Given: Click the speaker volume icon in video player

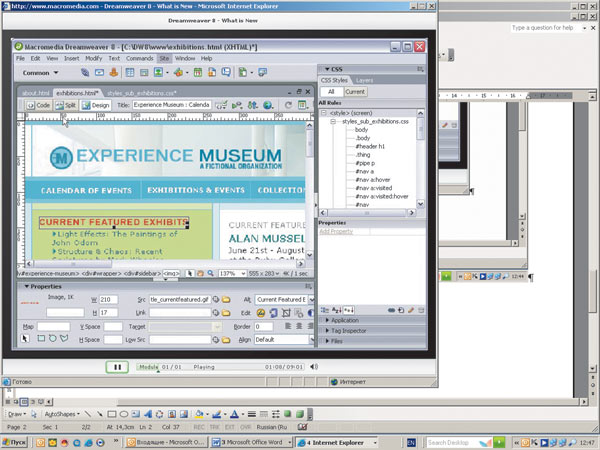Looking at the screenshot, I should click(314, 367).
